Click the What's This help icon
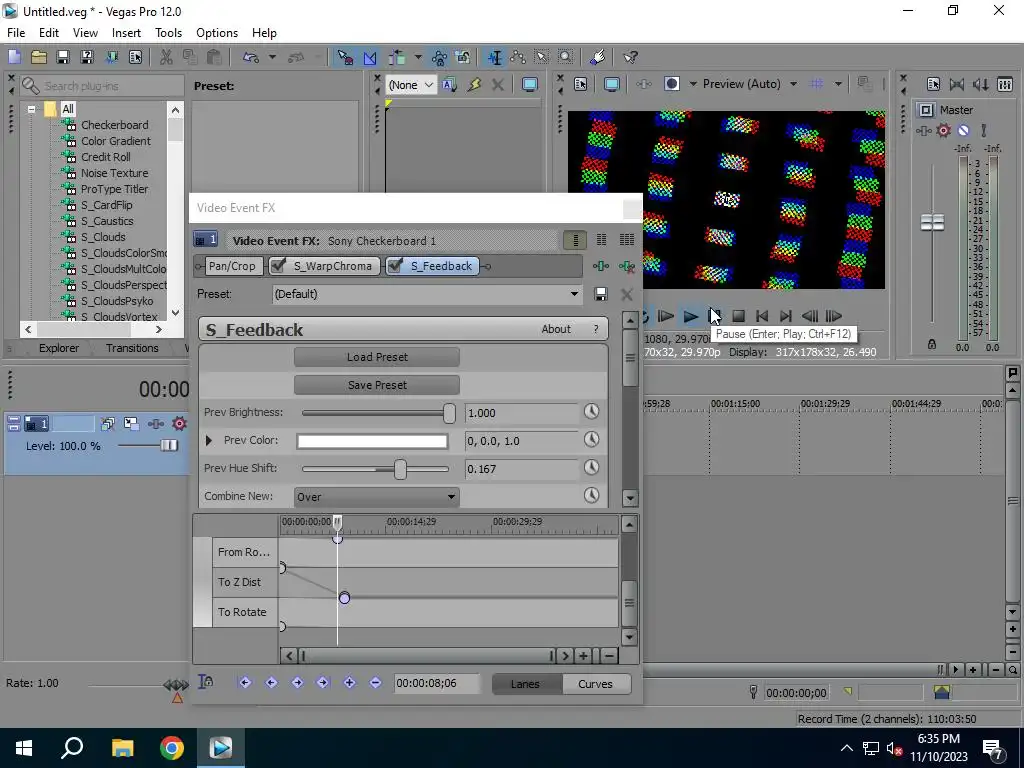1024x768 pixels. click(630, 57)
